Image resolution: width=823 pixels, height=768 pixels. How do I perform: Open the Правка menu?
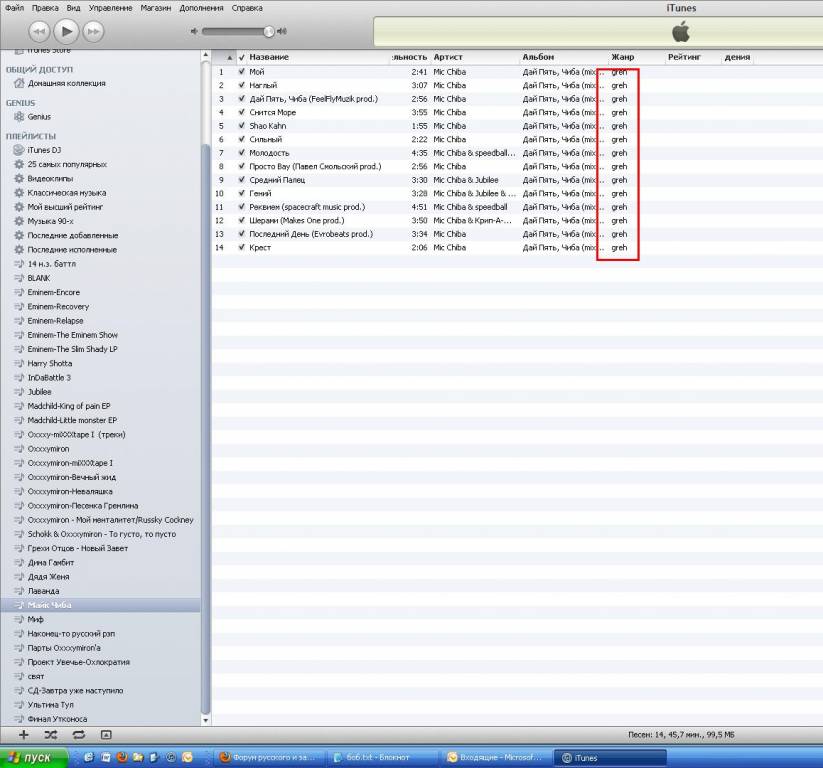(45, 8)
